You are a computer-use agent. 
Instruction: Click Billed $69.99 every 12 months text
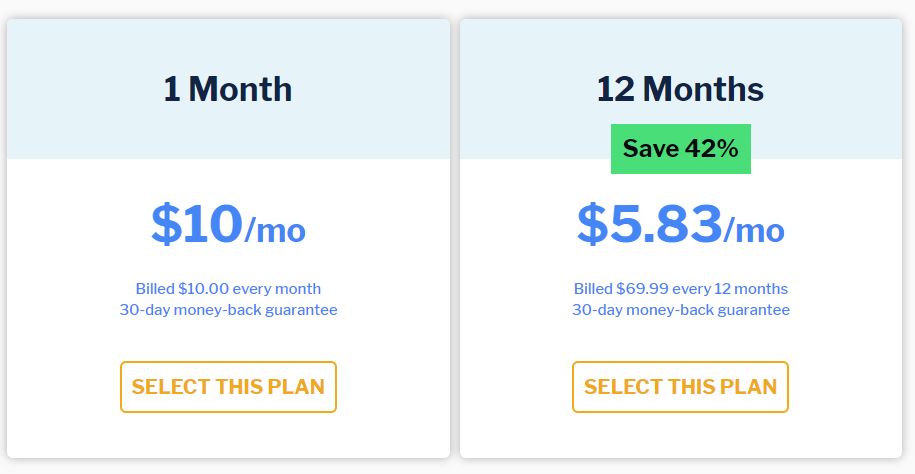tap(680, 288)
